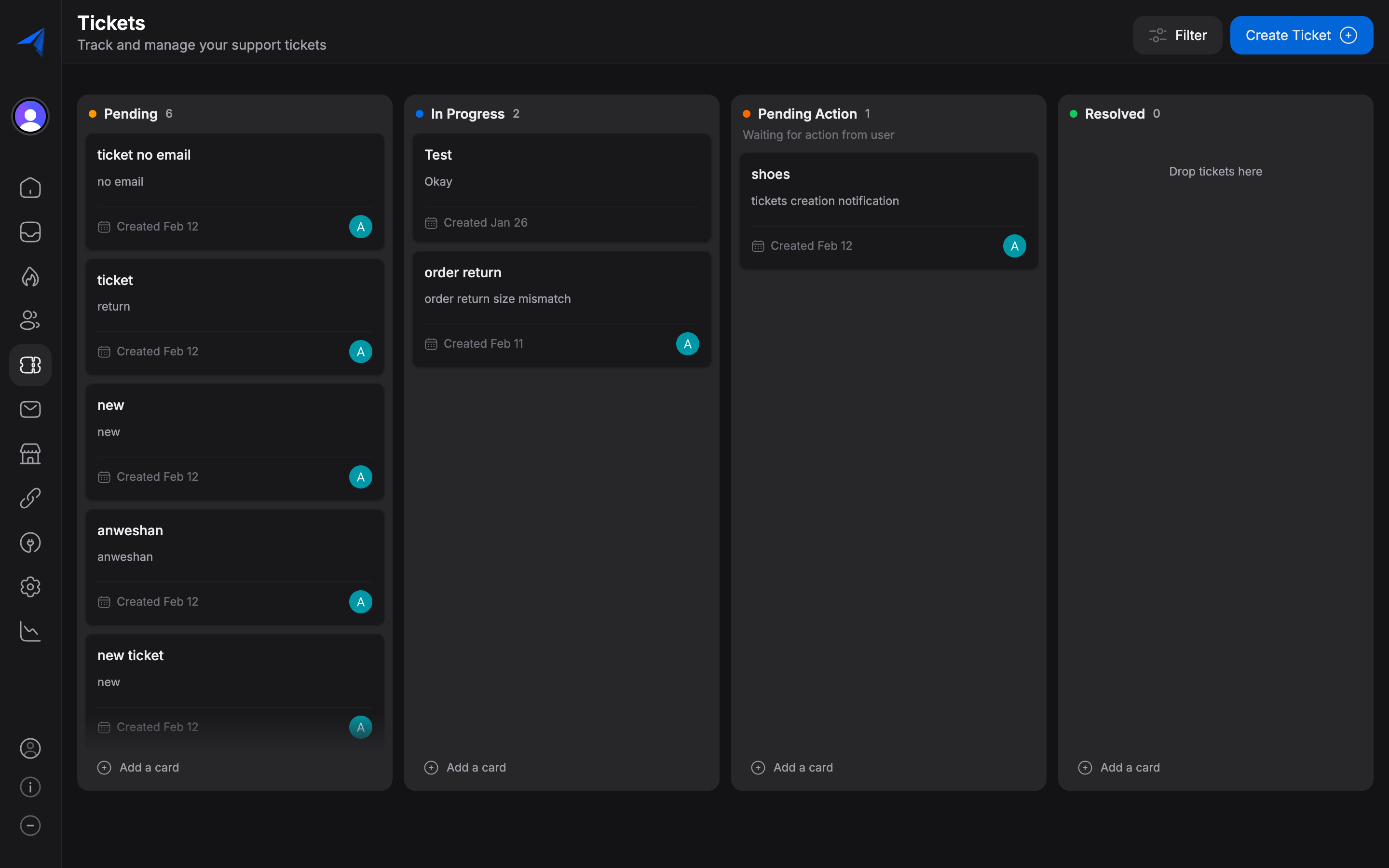Open the plug integrations icon in sidebar
Viewport: 1389px width, 868px height.
(x=30, y=542)
